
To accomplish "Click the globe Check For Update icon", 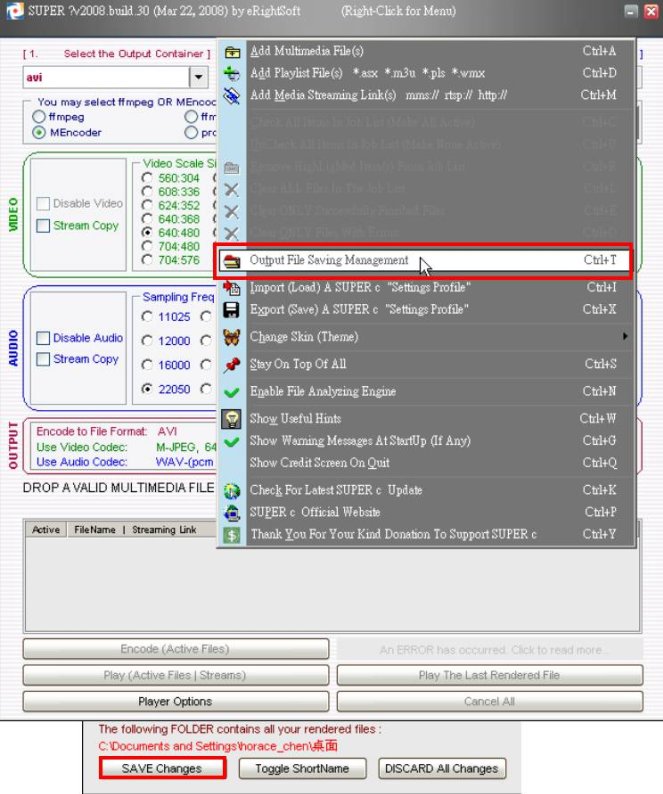I will 232,490.
